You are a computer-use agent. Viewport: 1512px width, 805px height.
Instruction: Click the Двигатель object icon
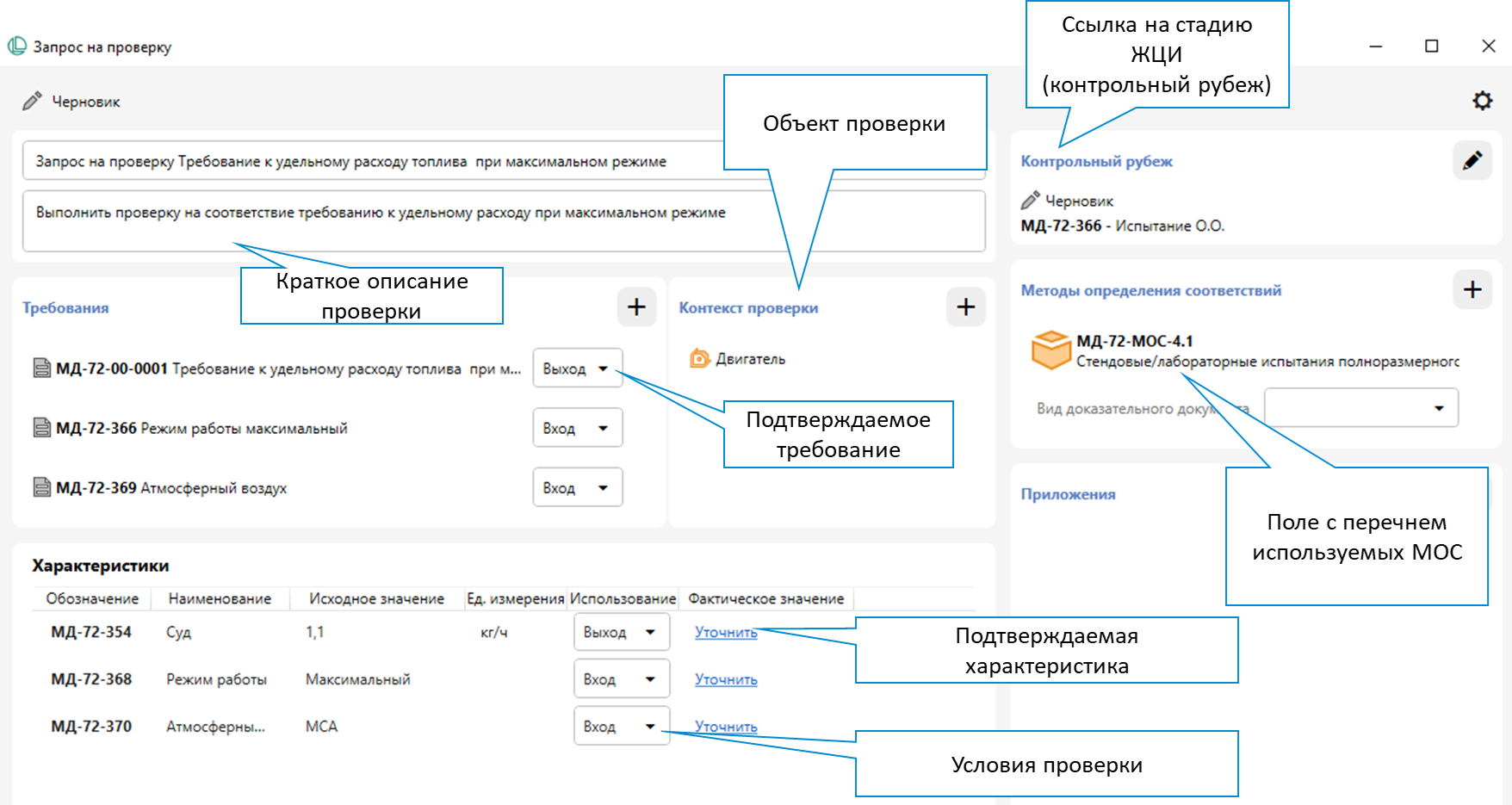[699, 359]
